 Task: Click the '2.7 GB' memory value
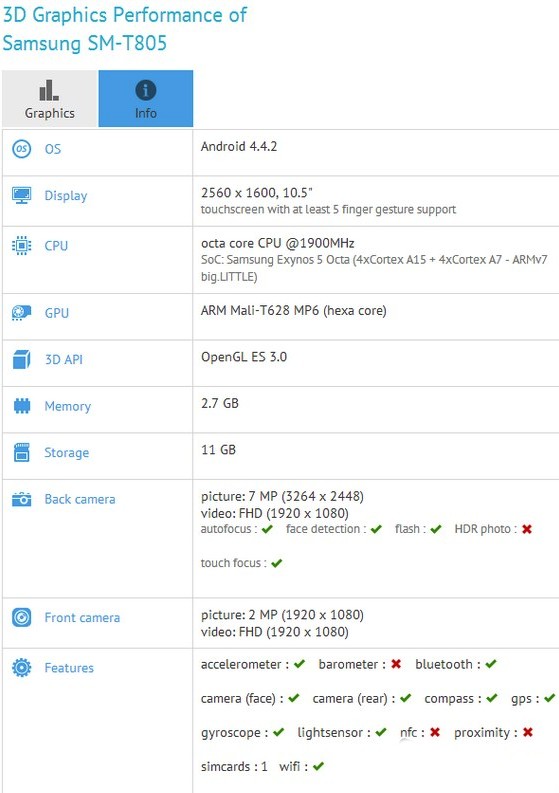(x=220, y=404)
